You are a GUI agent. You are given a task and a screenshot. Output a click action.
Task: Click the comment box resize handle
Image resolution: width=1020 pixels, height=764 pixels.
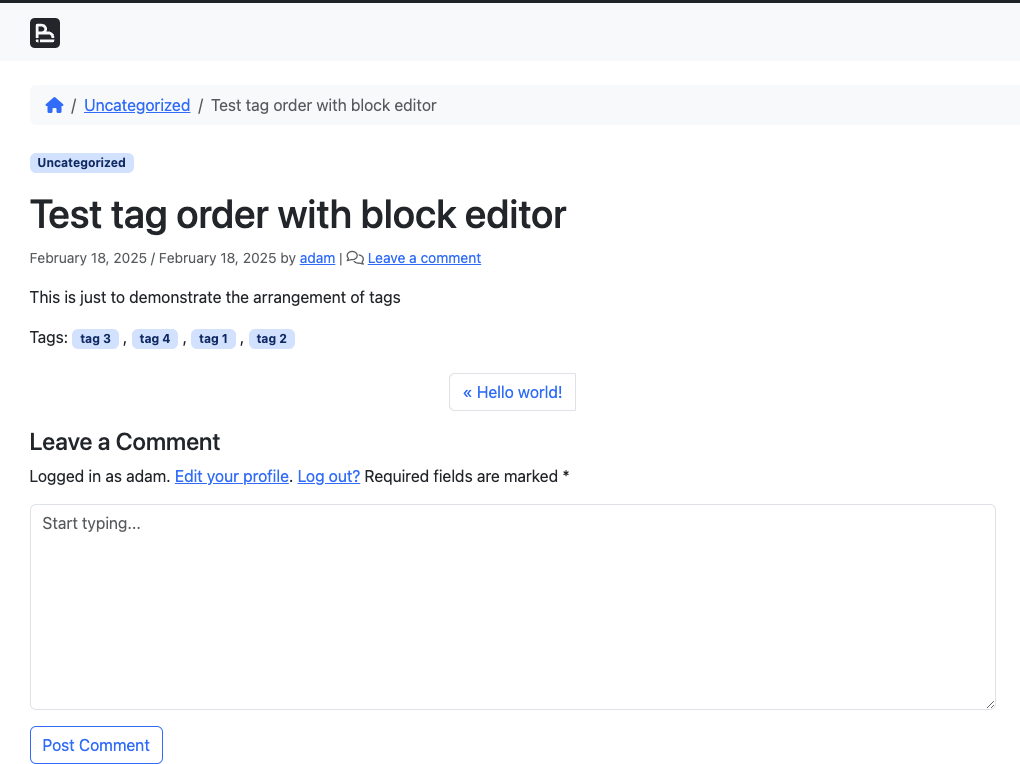(x=989, y=703)
